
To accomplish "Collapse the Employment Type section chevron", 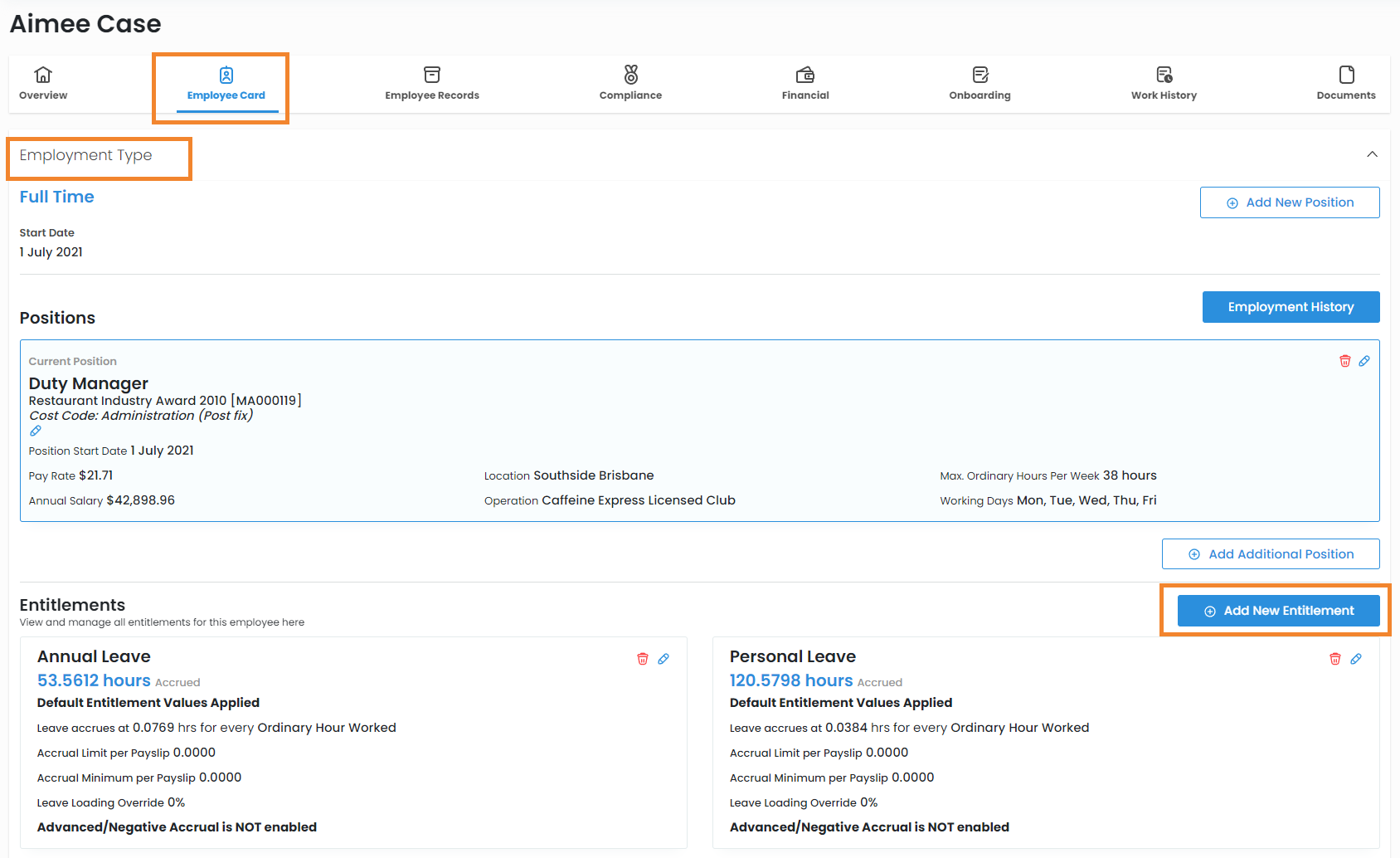I will pyautogui.click(x=1372, y=154).
